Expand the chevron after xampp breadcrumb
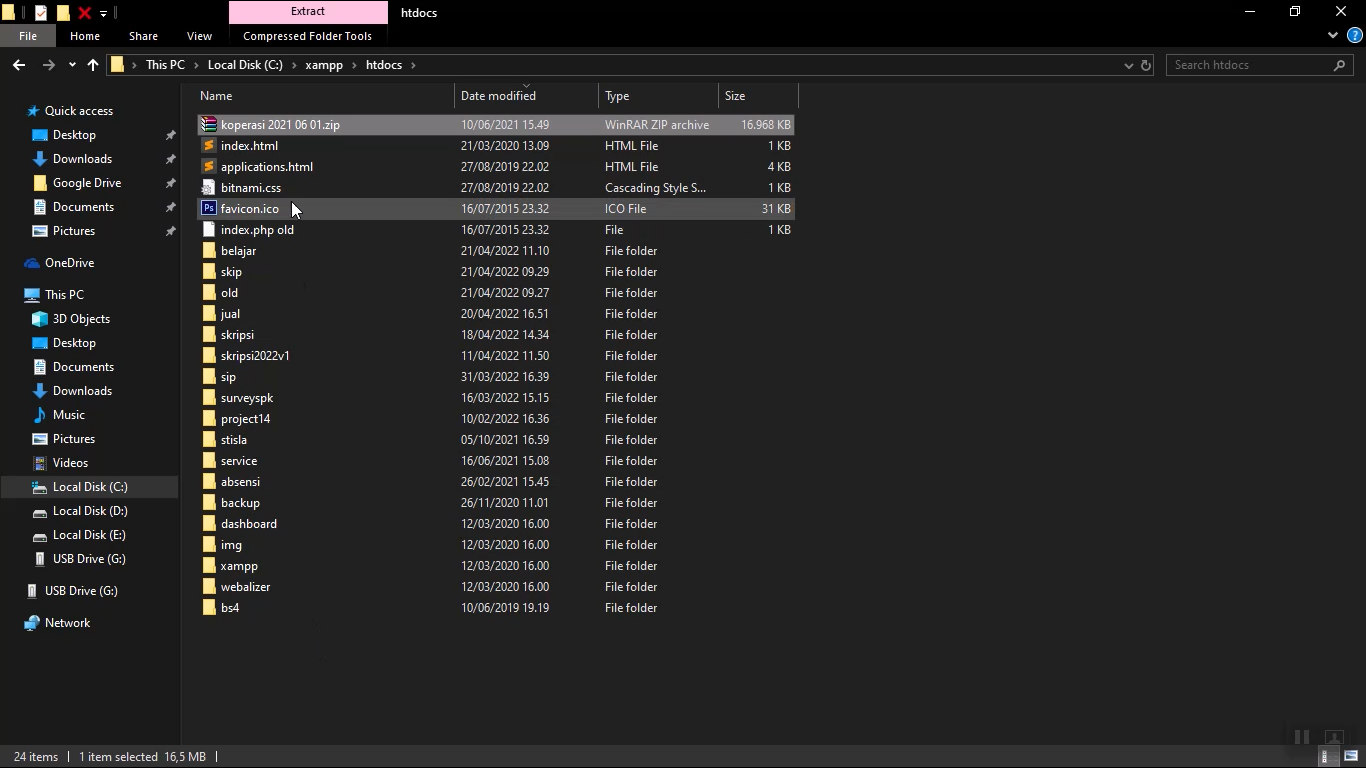The image size is (1366, 768). [354, 65]
